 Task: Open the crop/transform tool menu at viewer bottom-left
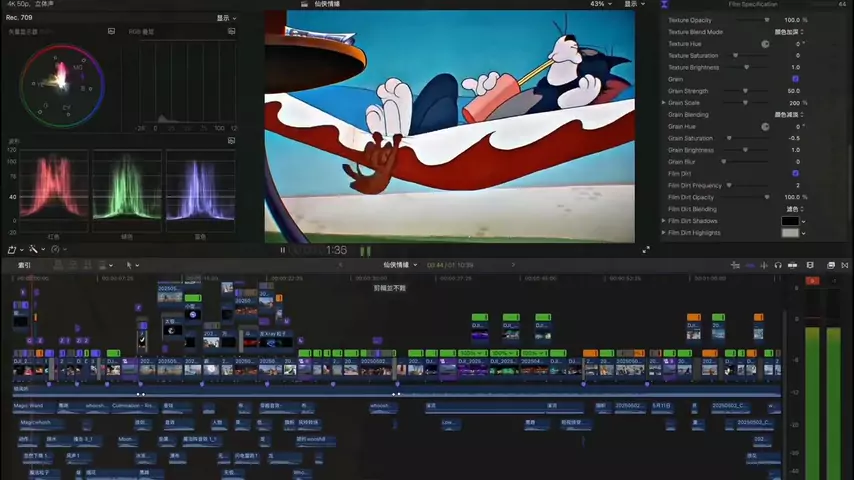pos(14,249)
